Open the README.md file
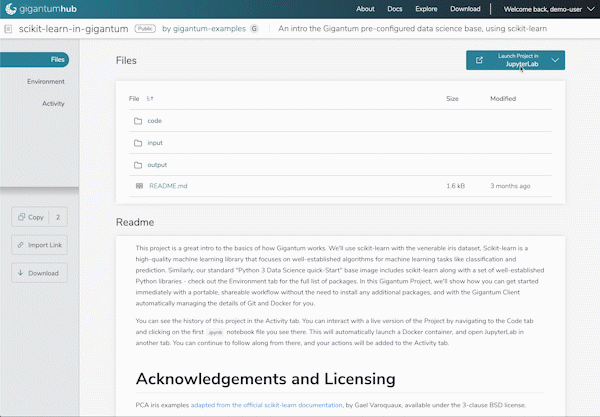The height and width of the screenshot is (417, 600). (168, 186)
